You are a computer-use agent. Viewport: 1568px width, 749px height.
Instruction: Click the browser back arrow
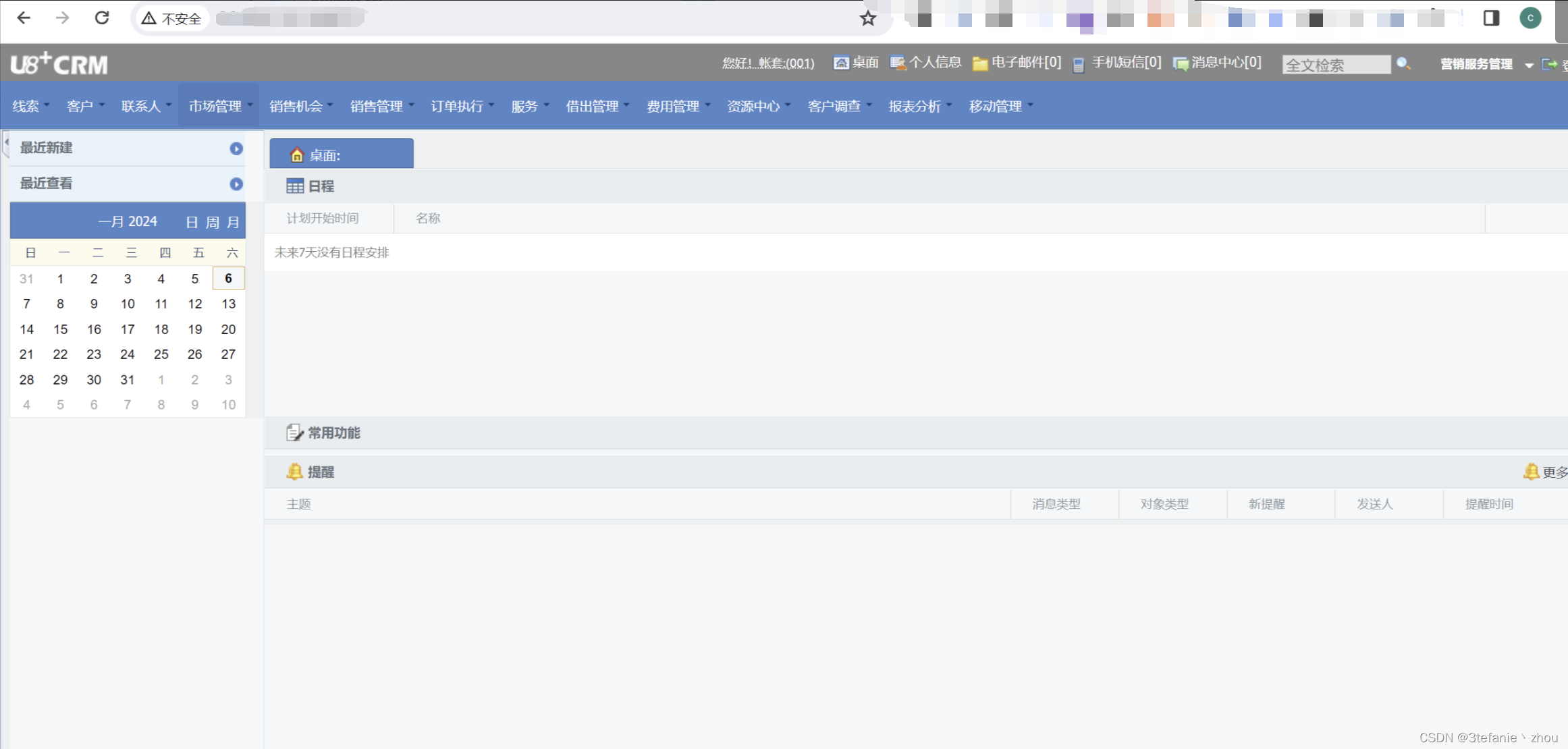click(x=24, y=18)
